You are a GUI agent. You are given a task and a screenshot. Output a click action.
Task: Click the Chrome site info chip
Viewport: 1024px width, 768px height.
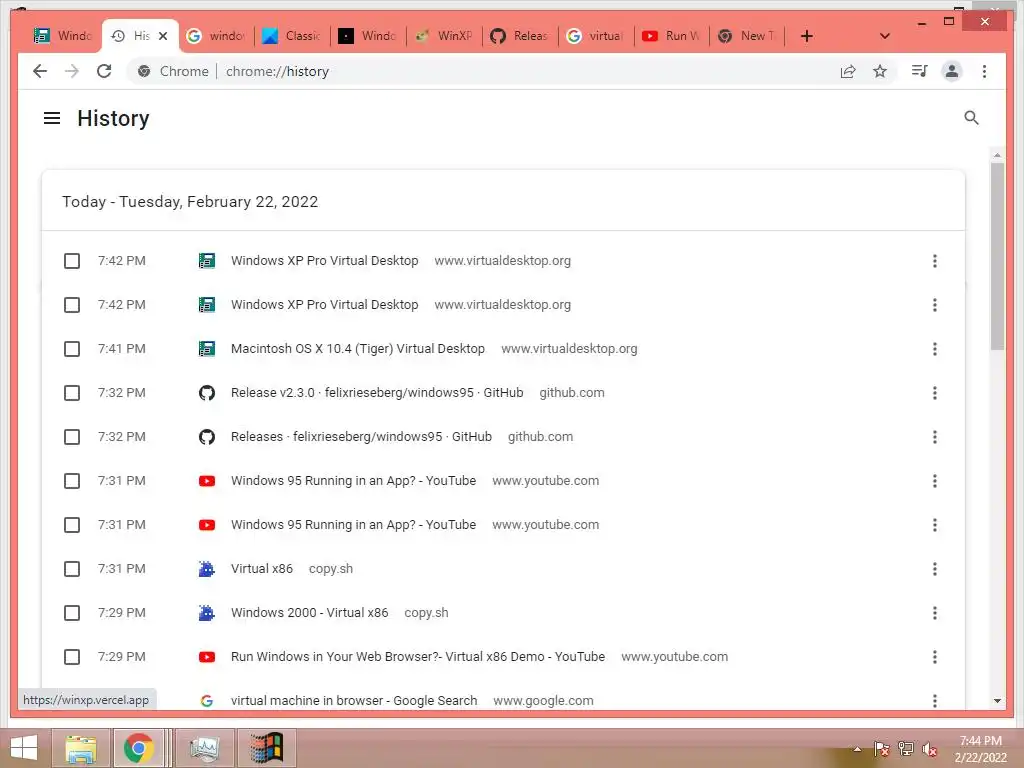click(173, 71)
